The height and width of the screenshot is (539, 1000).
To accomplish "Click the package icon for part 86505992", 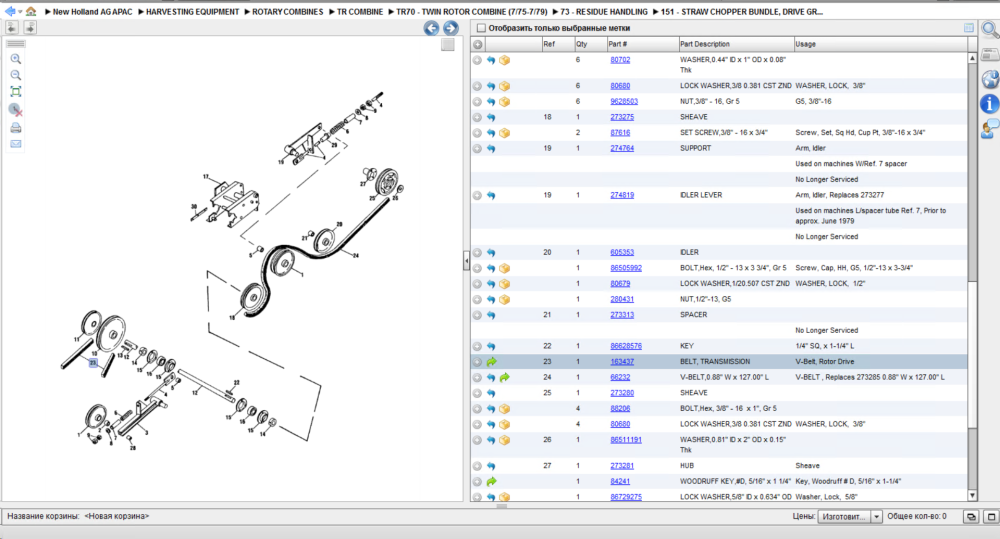I will click(x=504, y=268).
